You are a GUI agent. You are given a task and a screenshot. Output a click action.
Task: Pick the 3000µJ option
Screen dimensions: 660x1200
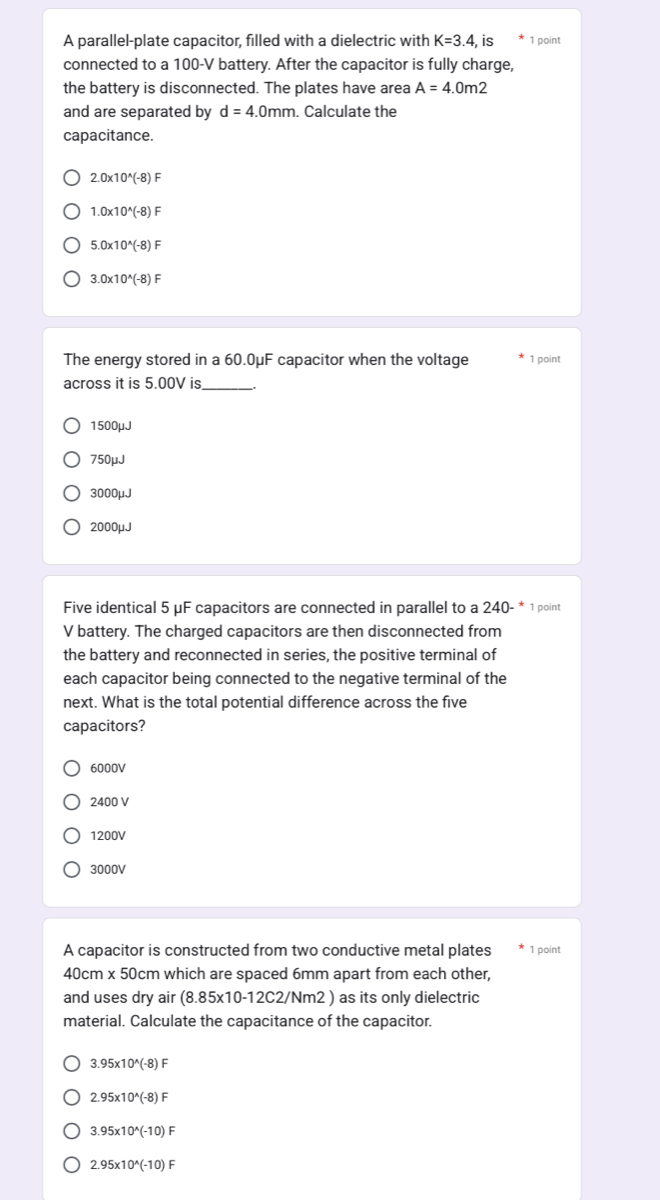[72, 493]
